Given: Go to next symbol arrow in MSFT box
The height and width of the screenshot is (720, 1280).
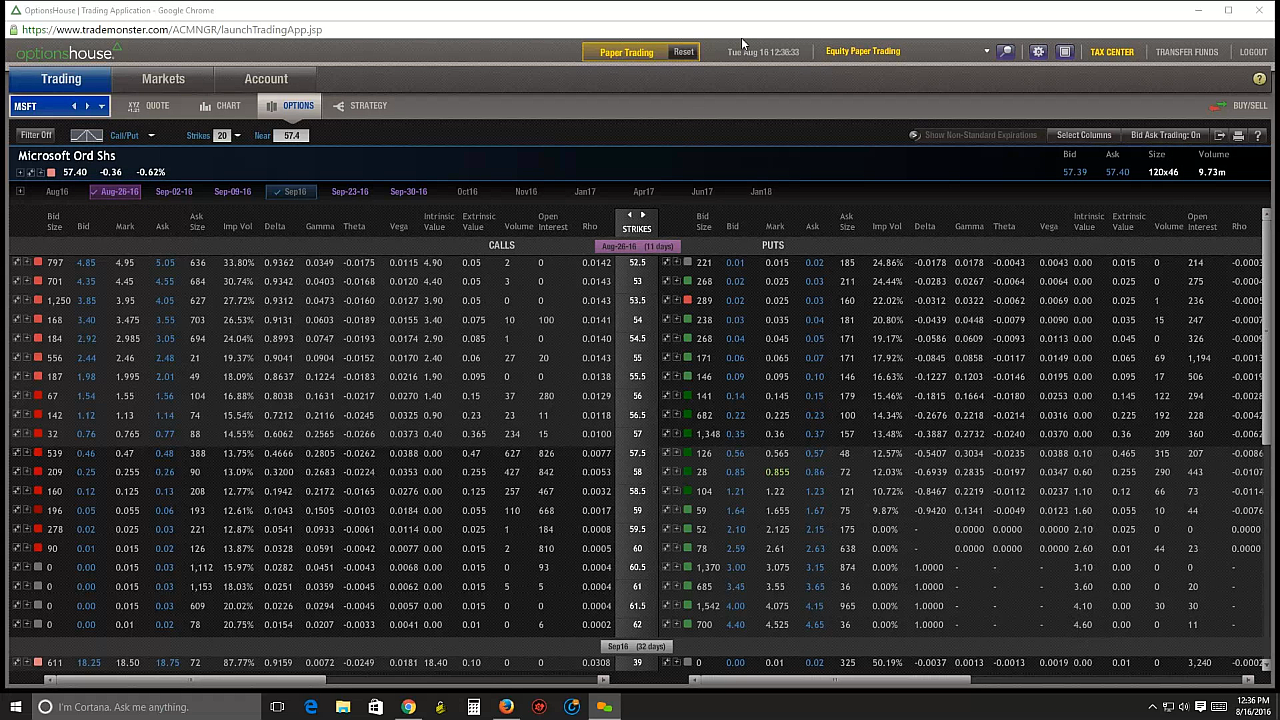Looking at the screenshot, I should tap(87, 106).
